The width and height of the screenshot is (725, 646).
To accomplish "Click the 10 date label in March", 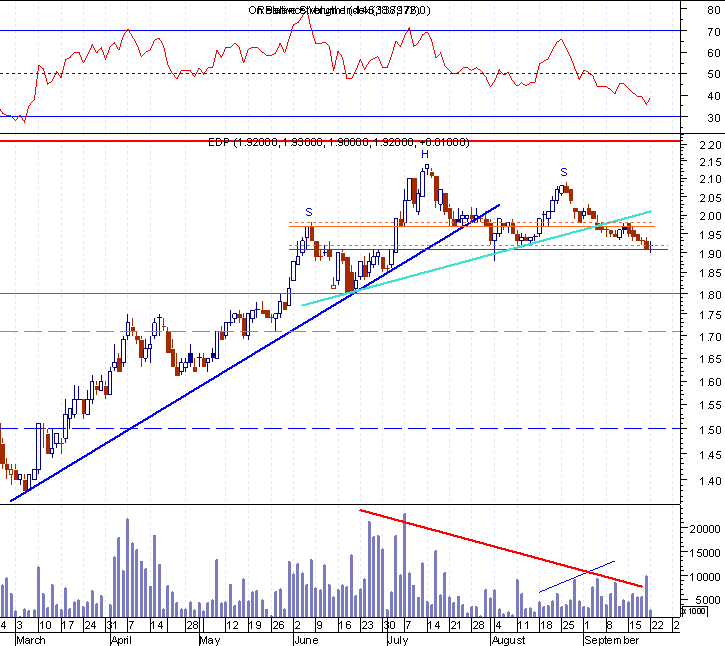I will click(x=45, y=626).
